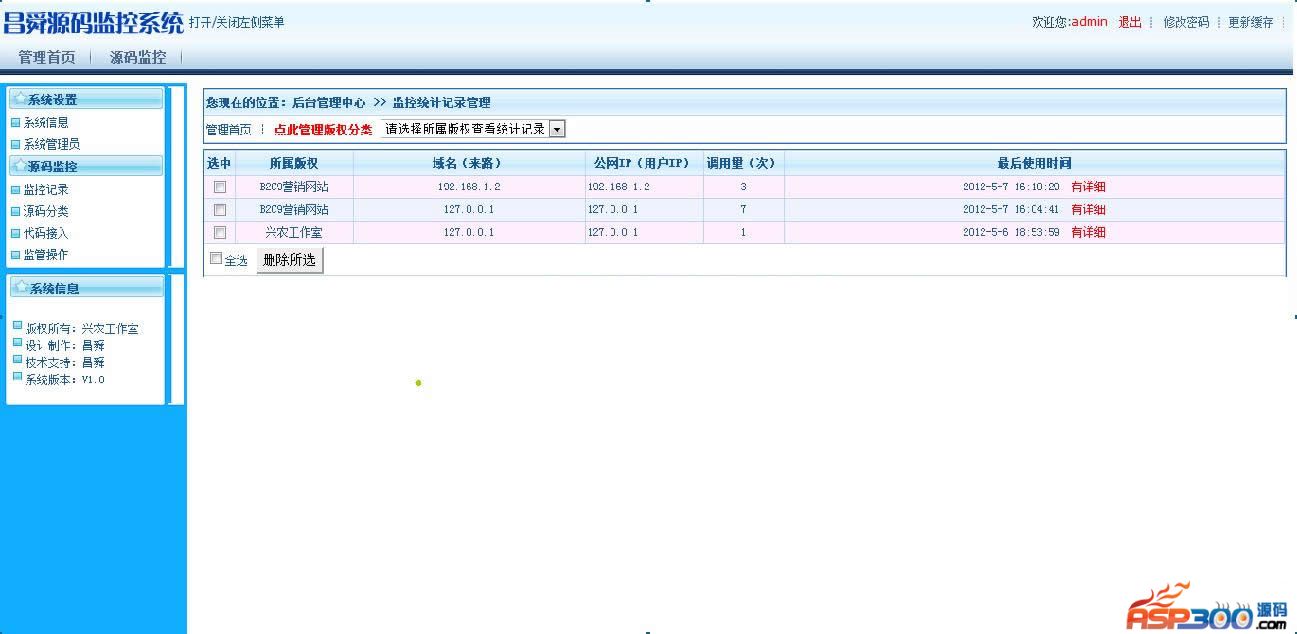Click the 所属版权 column header
The image size is (1297, 634).
294,163
